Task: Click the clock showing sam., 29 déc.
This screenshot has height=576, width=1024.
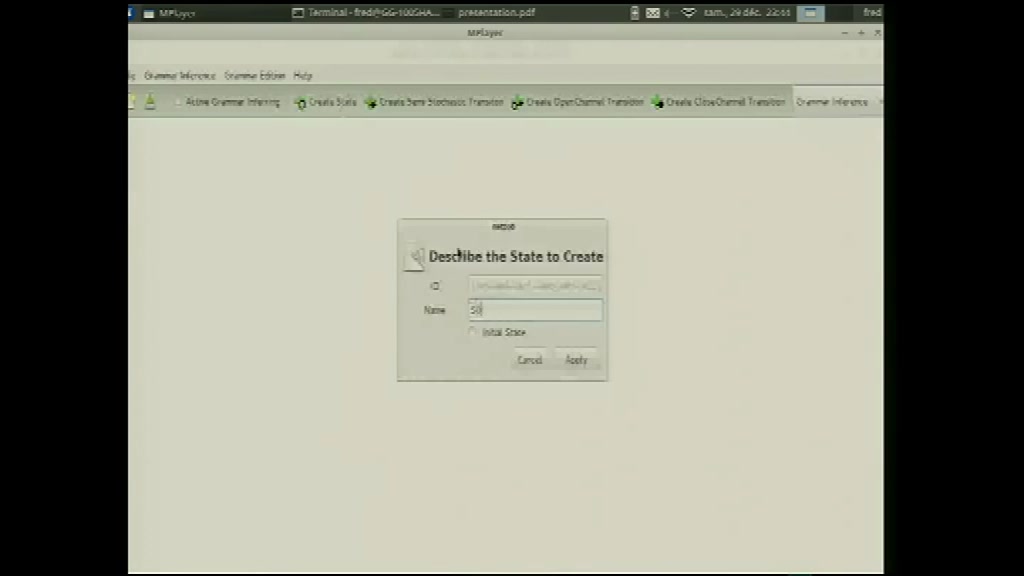Action: (x=747, y=12)
